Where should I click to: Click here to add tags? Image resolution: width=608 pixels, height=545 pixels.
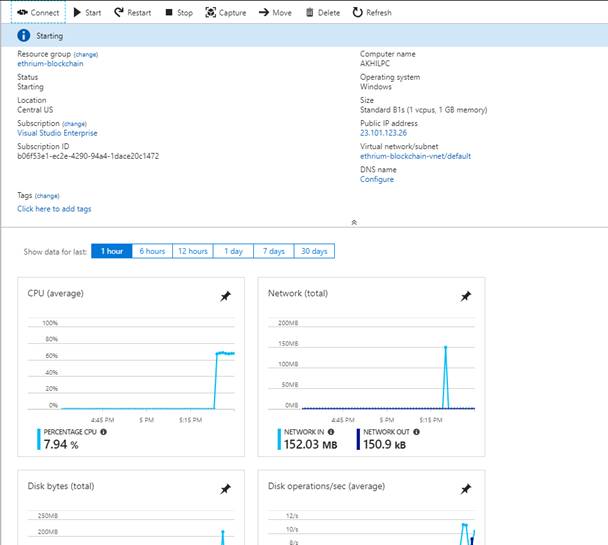click(x=54, y=209)
